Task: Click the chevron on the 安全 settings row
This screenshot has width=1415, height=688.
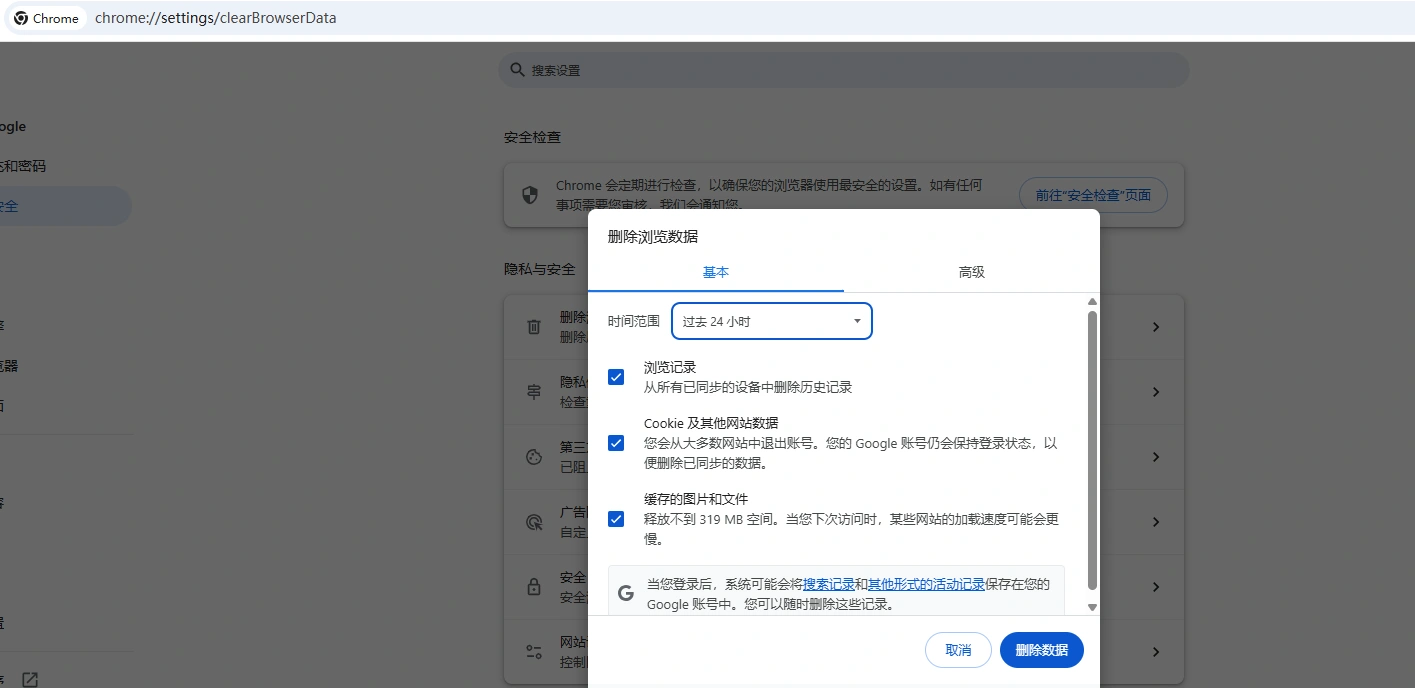Action: click(1155, 586)
